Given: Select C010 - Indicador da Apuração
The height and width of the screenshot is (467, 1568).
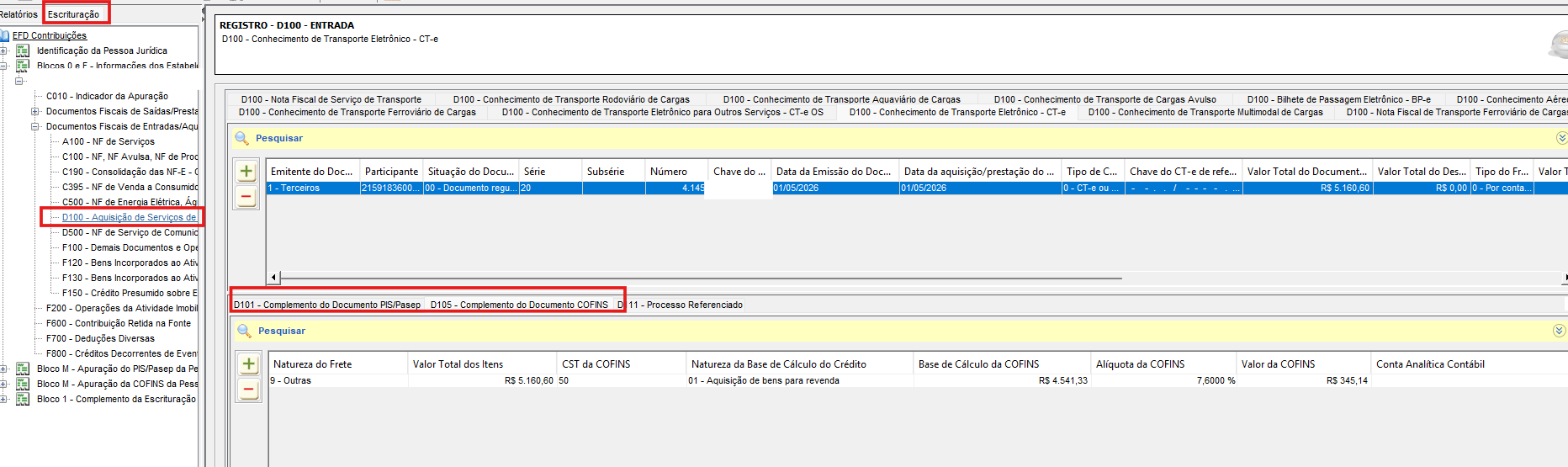Looking at the screenshot, I should [x=107, y=96].
